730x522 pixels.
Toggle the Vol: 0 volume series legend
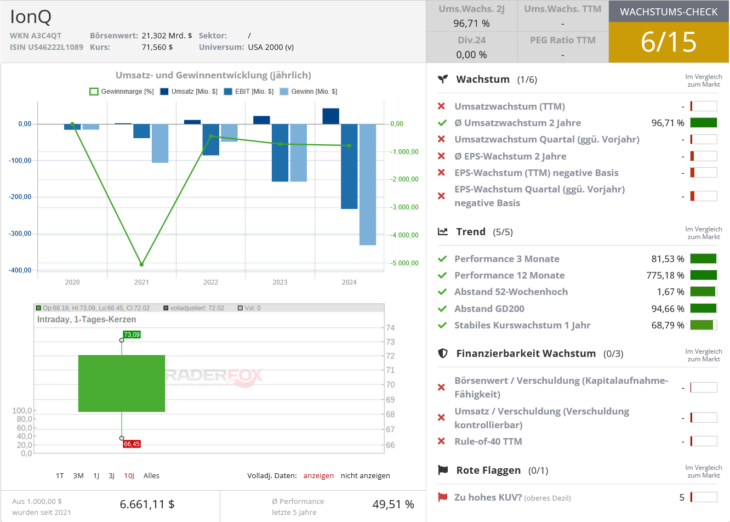click(249, 308)
